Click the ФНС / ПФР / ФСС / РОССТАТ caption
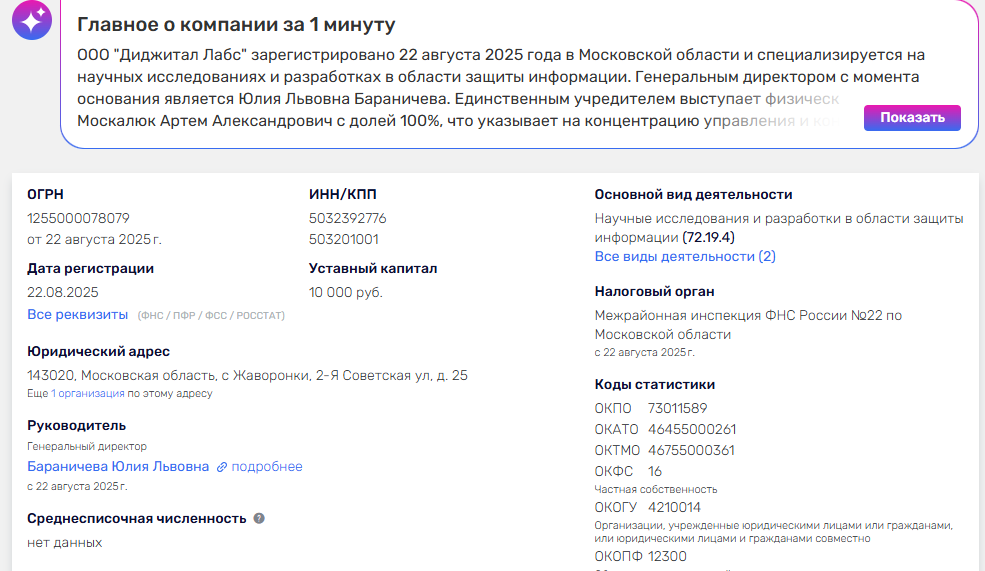Screen dimensions: 985x571 (x=211, y=315)
